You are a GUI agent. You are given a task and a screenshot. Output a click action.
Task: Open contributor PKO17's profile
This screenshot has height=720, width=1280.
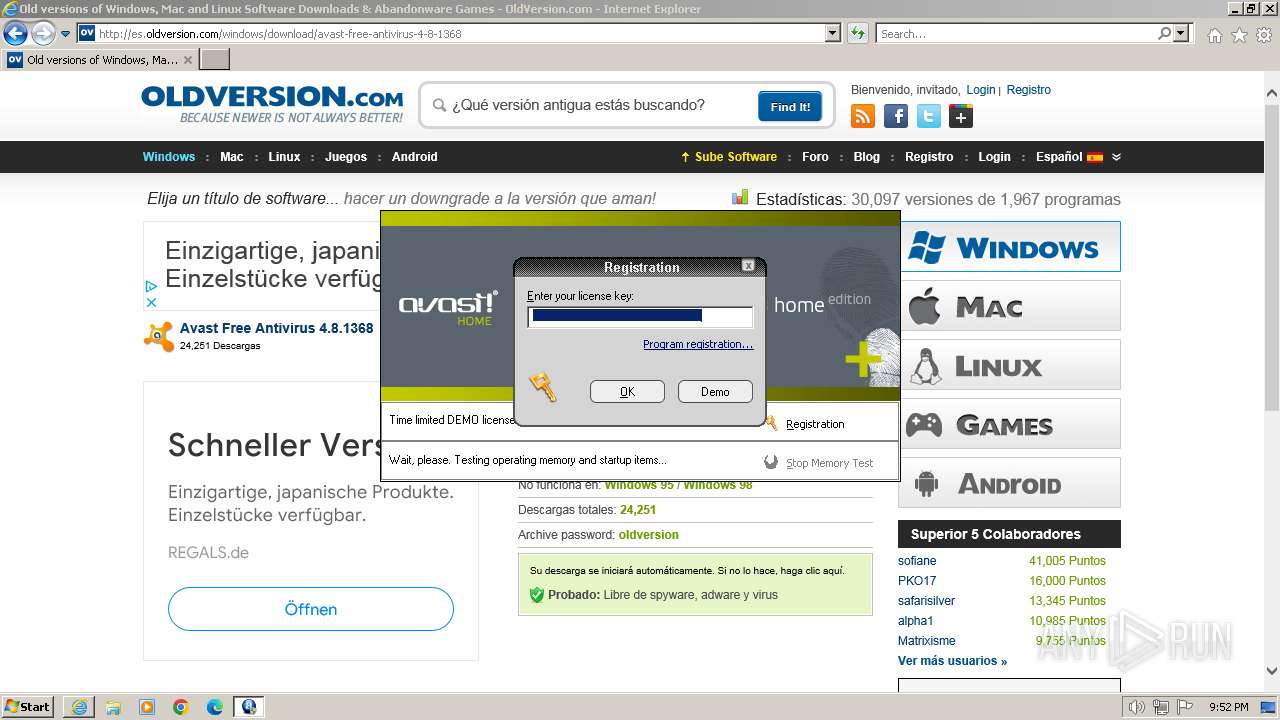917,581
